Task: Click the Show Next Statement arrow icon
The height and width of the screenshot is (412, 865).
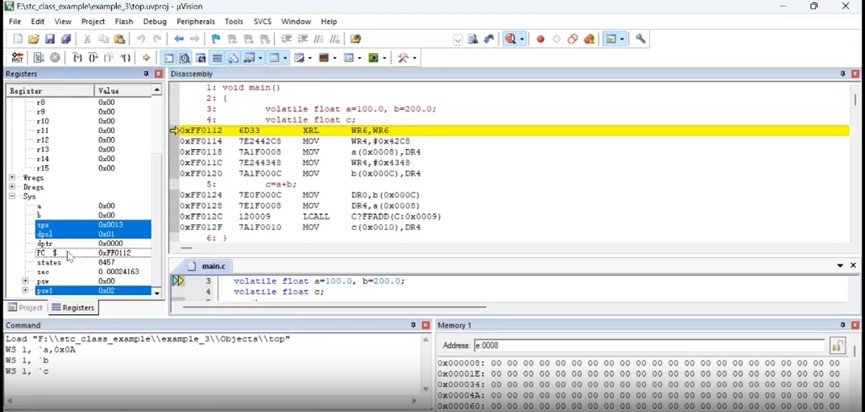Action: point(147,58)
